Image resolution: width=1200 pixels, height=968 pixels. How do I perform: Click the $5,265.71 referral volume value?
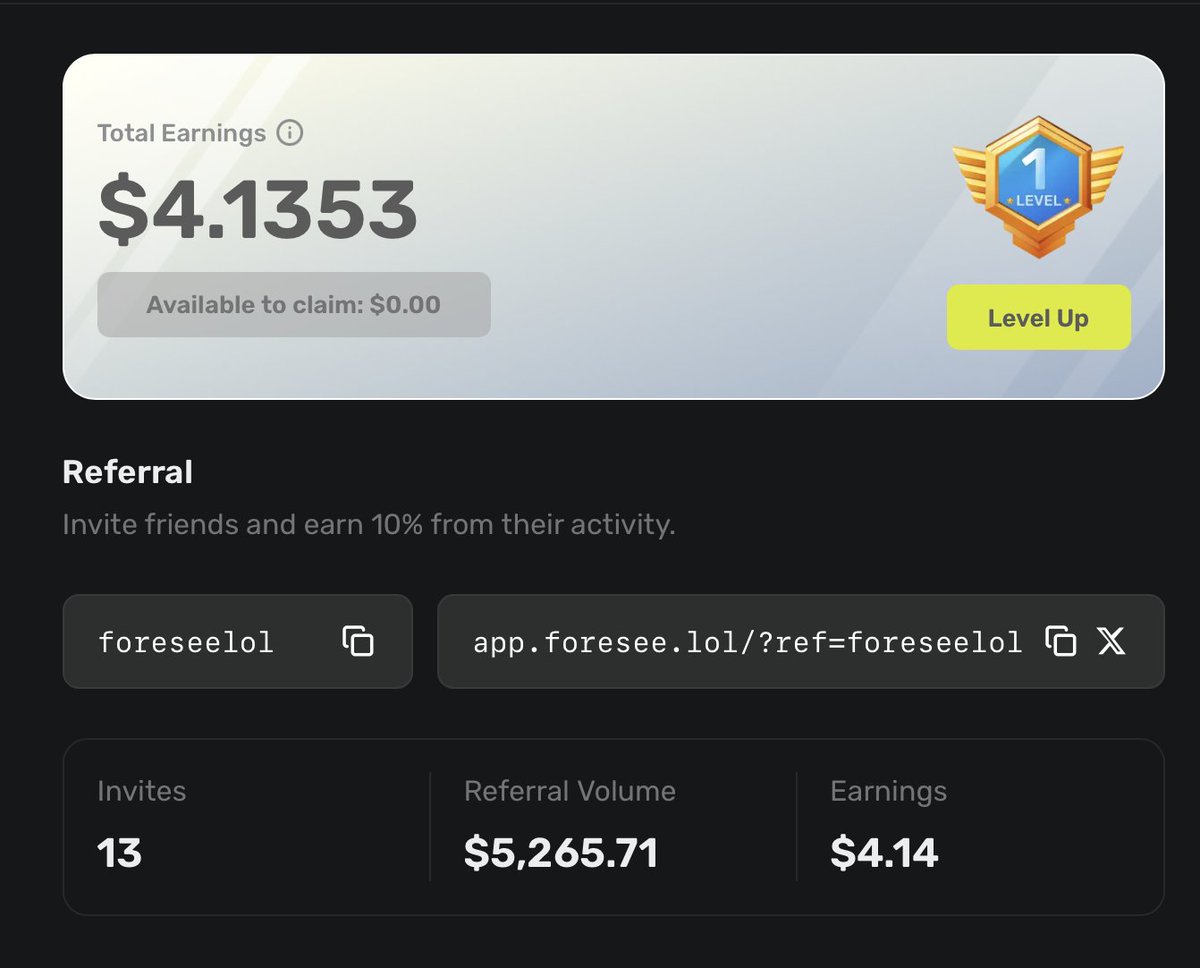click(561, 853)
